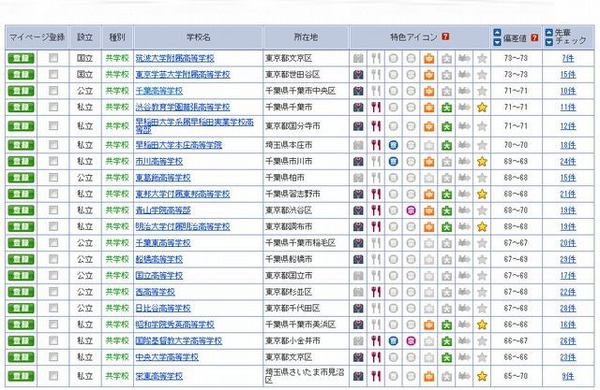Click the red cafeteria icon in 渋谷教育学園幕張高等学校 row
600x390 pixels.
[376, 107]
